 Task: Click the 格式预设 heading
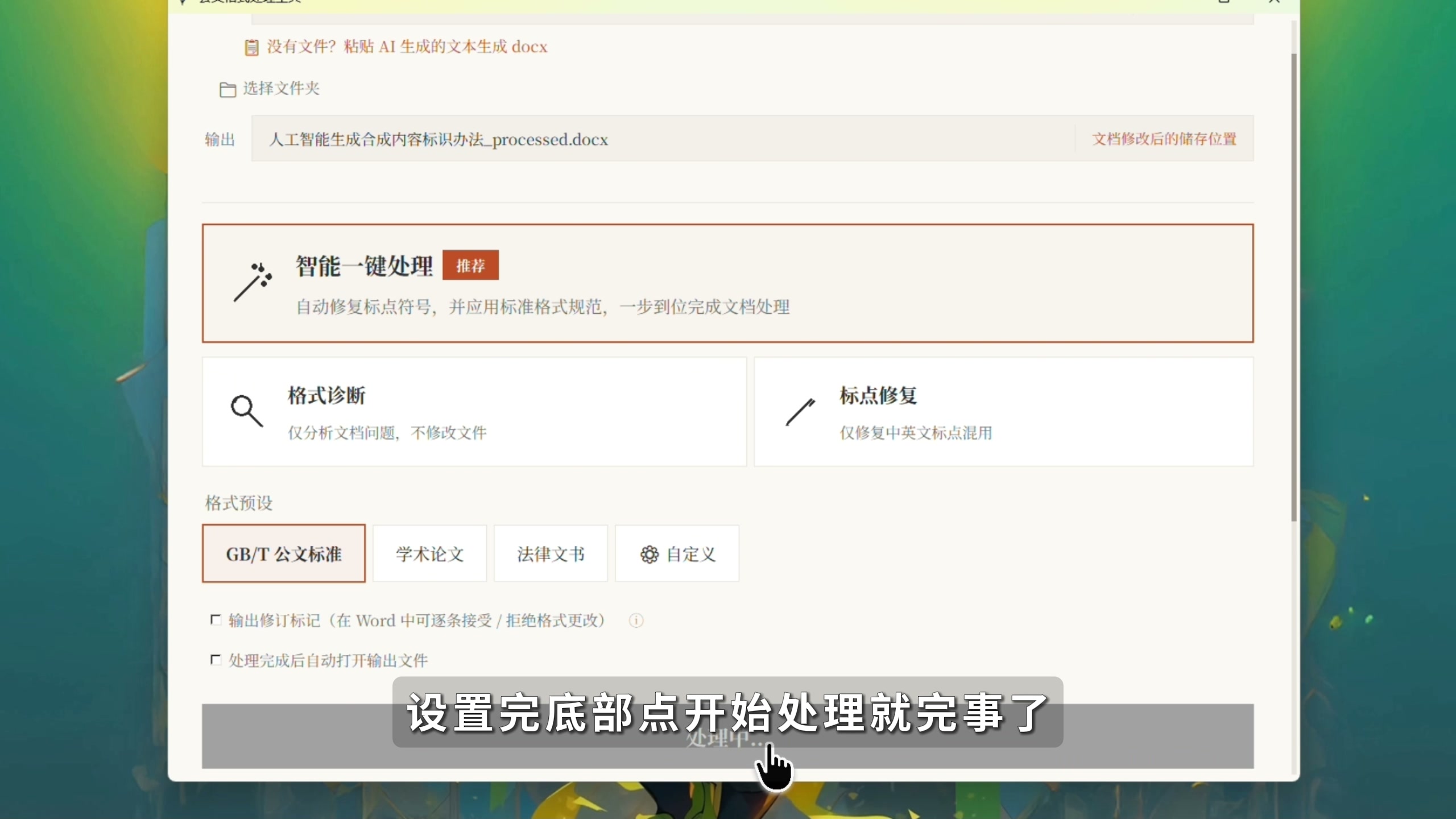[239, 503]
